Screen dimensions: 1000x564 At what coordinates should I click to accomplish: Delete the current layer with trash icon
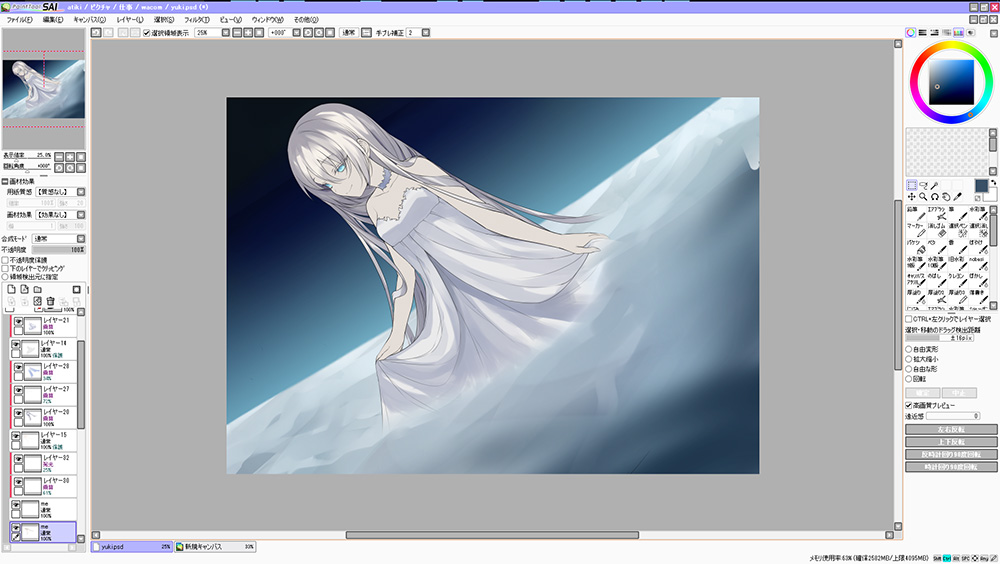point(50,301)
